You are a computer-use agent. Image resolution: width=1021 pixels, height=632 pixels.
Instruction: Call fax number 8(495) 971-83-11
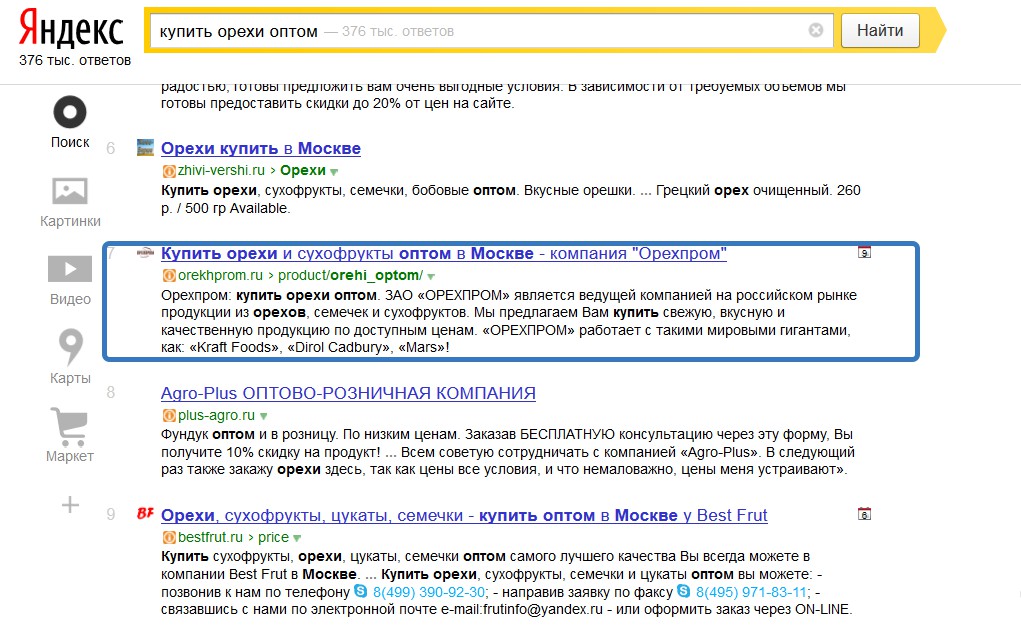751,592
